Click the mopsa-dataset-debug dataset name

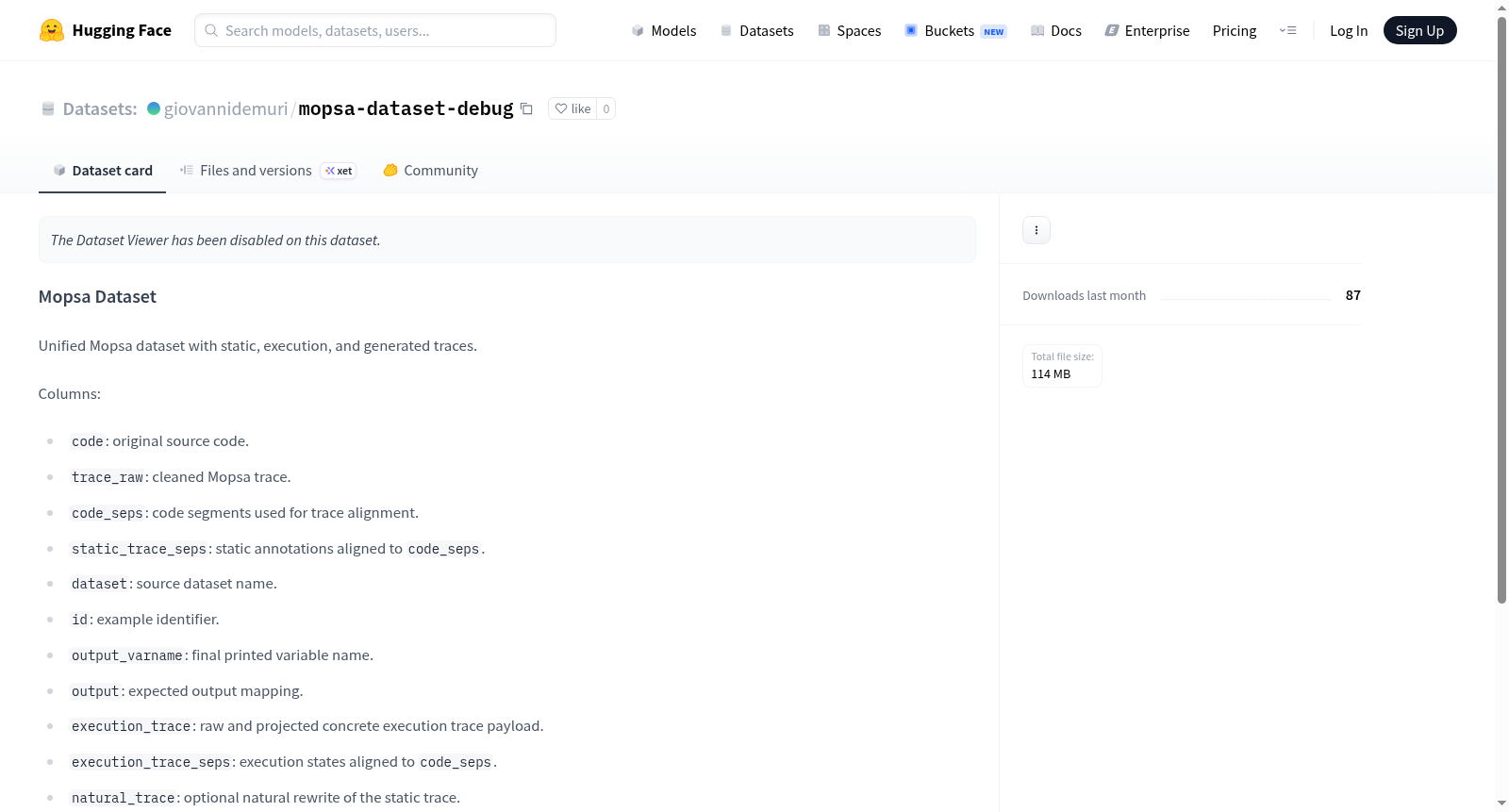(x=406, y=108)
